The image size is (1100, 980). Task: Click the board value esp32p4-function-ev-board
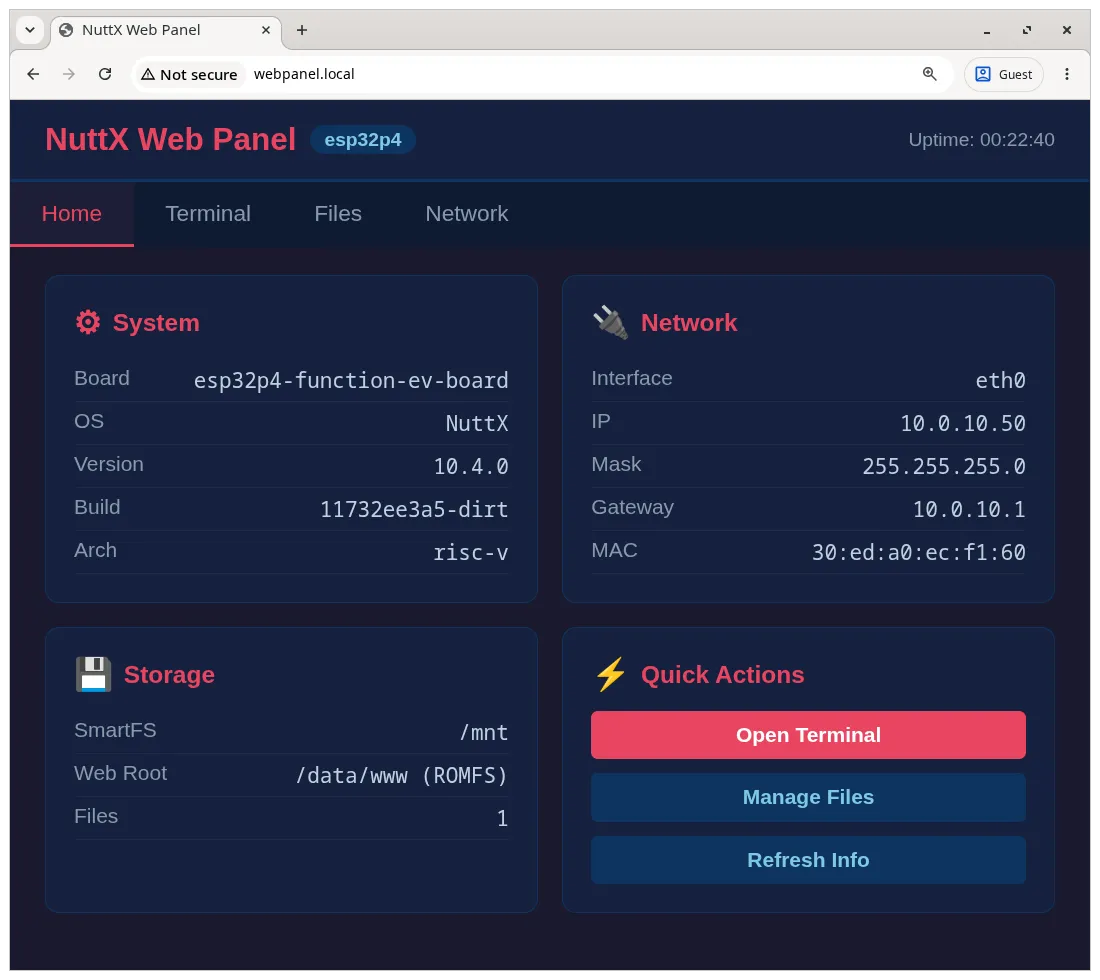(x=351, y=380)
